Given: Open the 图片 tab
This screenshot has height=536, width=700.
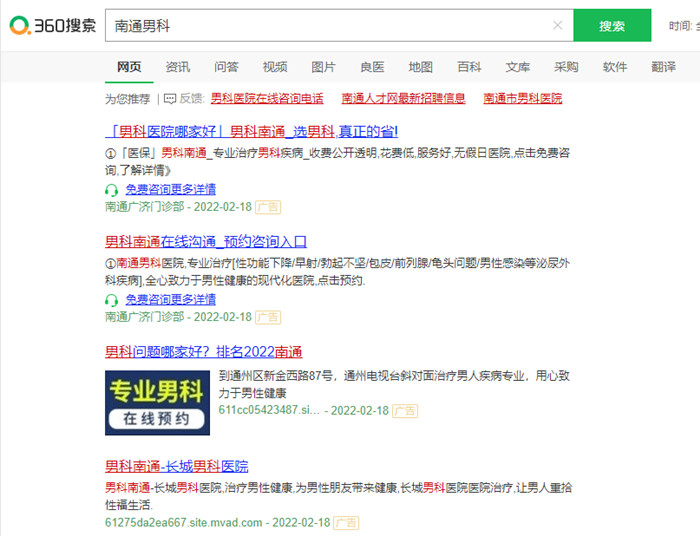Looking at the screenshot, I should [x=324, y=67].
